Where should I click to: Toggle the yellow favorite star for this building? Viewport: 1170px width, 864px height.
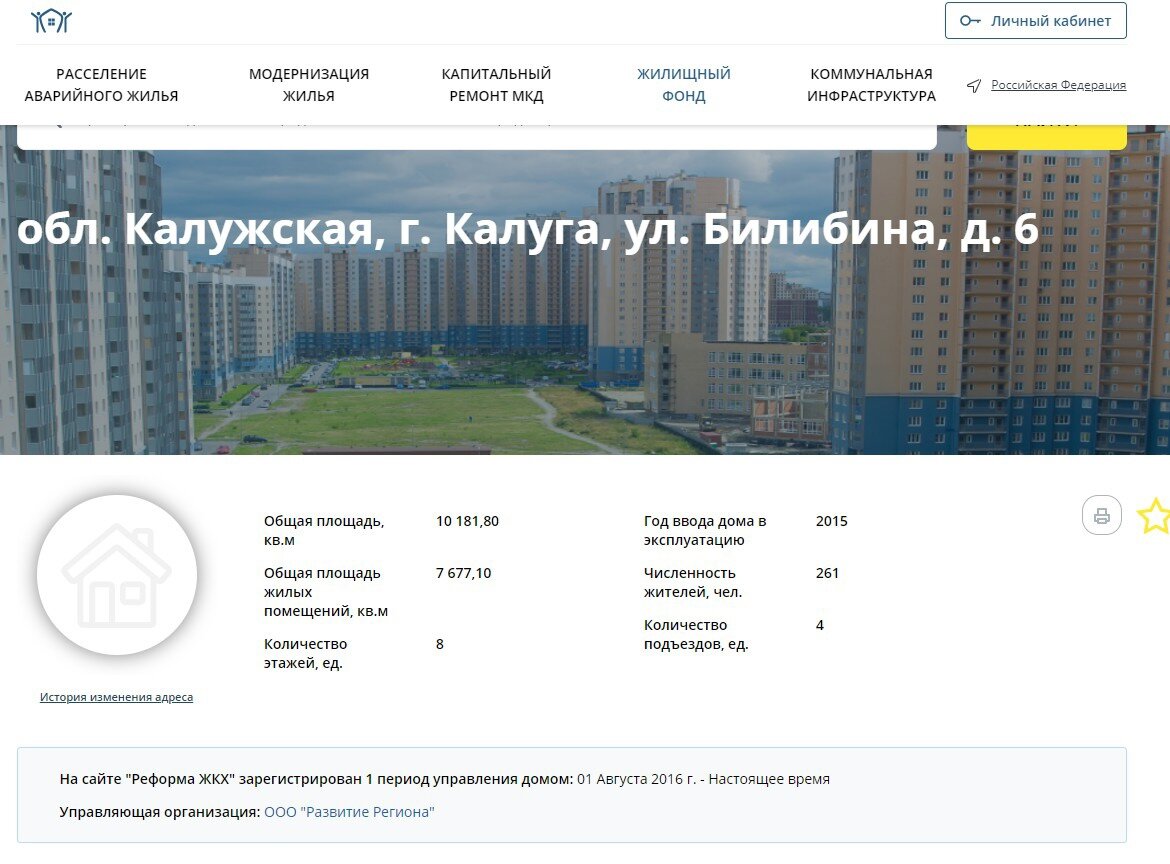1155,516
